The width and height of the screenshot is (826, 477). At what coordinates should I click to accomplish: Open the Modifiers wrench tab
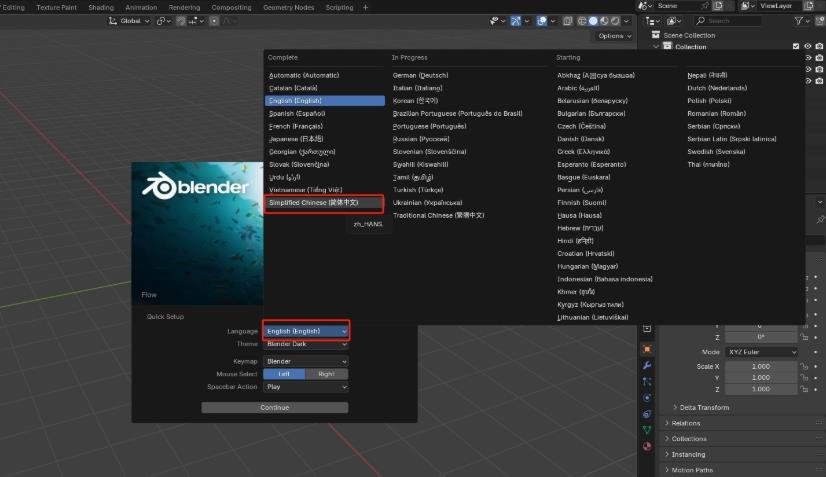[647, 365]
